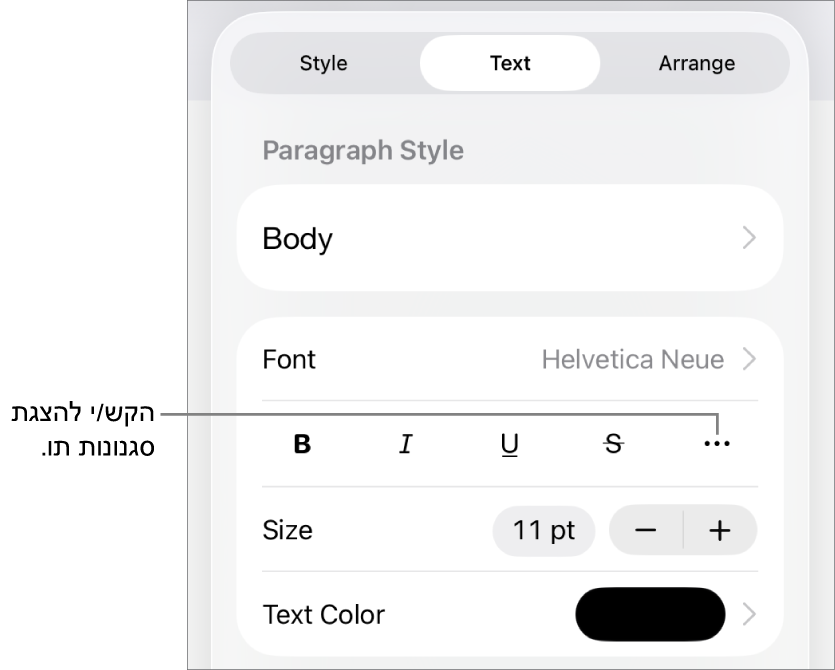Toggle Strikethrough formatting
The image size is (835, 670).
[x=613, y=444]
